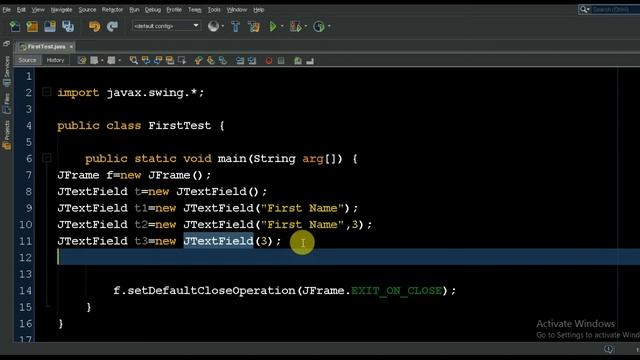The height and width of the screenshot is (360, 640).
Task: Click the Stop Macro Recording icon
Action: click(281, 61)
